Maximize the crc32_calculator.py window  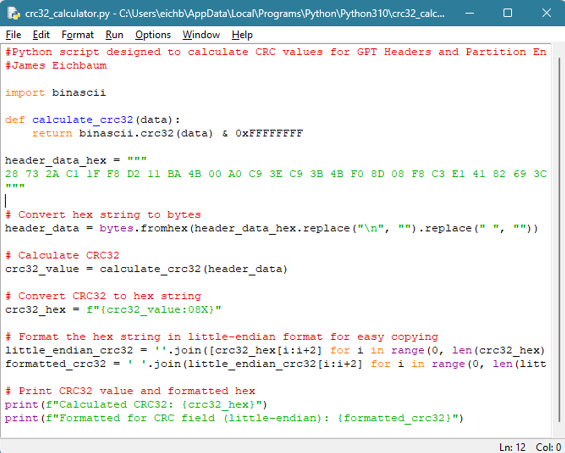tap(507, 13)
